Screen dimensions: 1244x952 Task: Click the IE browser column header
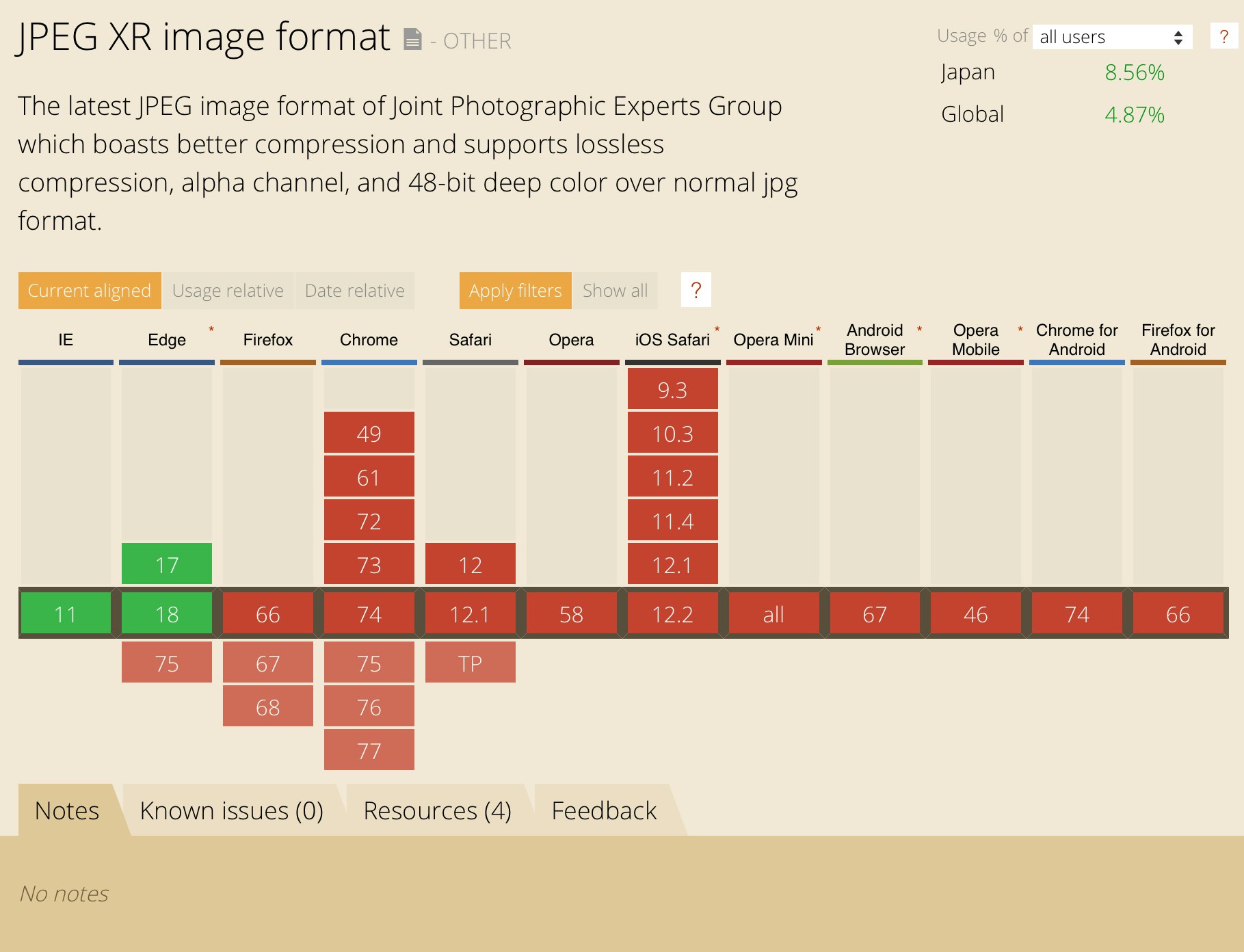coord(66,340)
